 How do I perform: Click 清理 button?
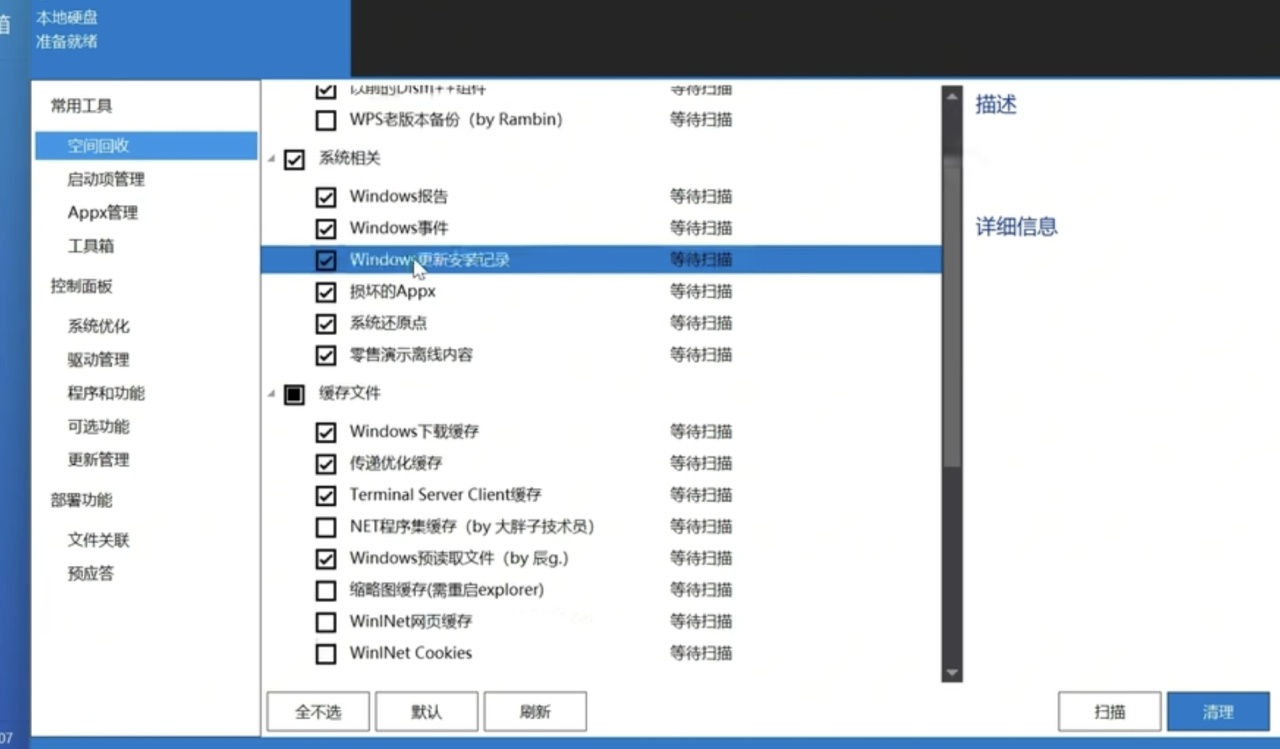tap(1218, 712)
